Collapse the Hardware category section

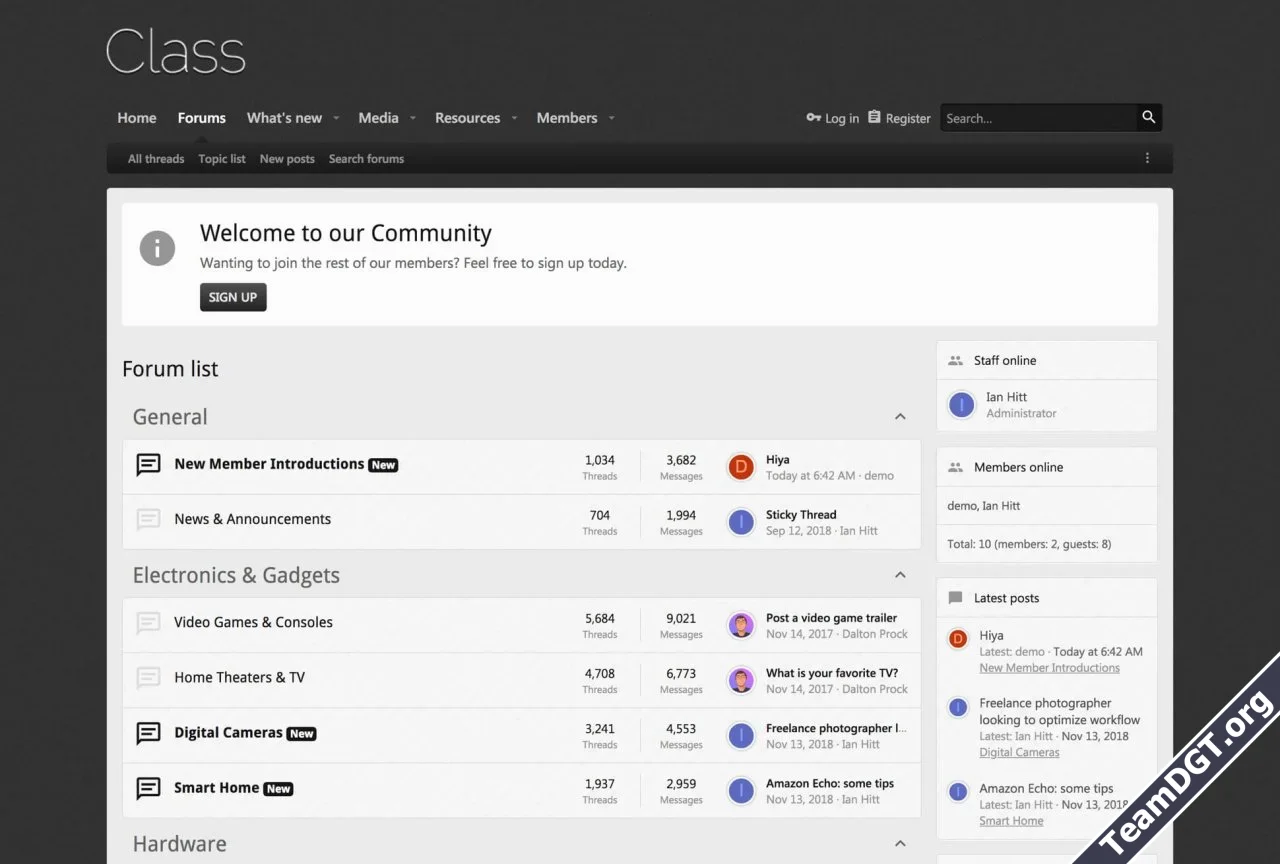pyautogui.click(x=900, y=844)
